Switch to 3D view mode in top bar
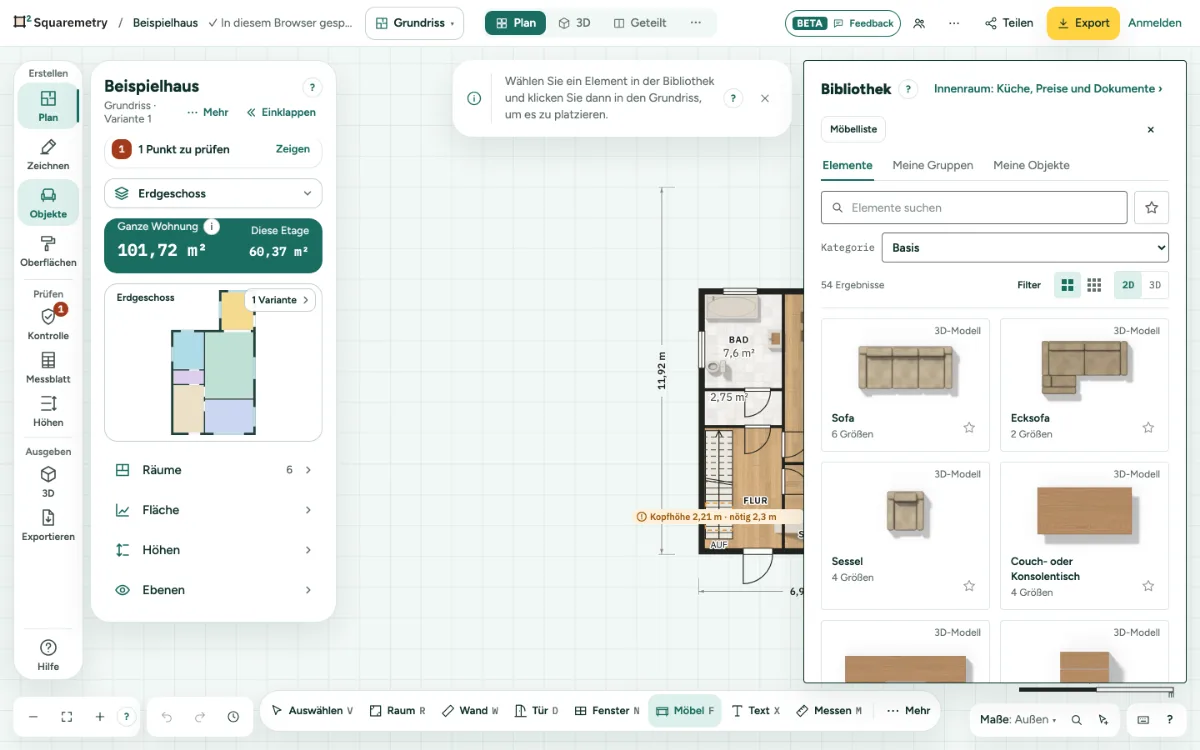 [x=574, y=23]
